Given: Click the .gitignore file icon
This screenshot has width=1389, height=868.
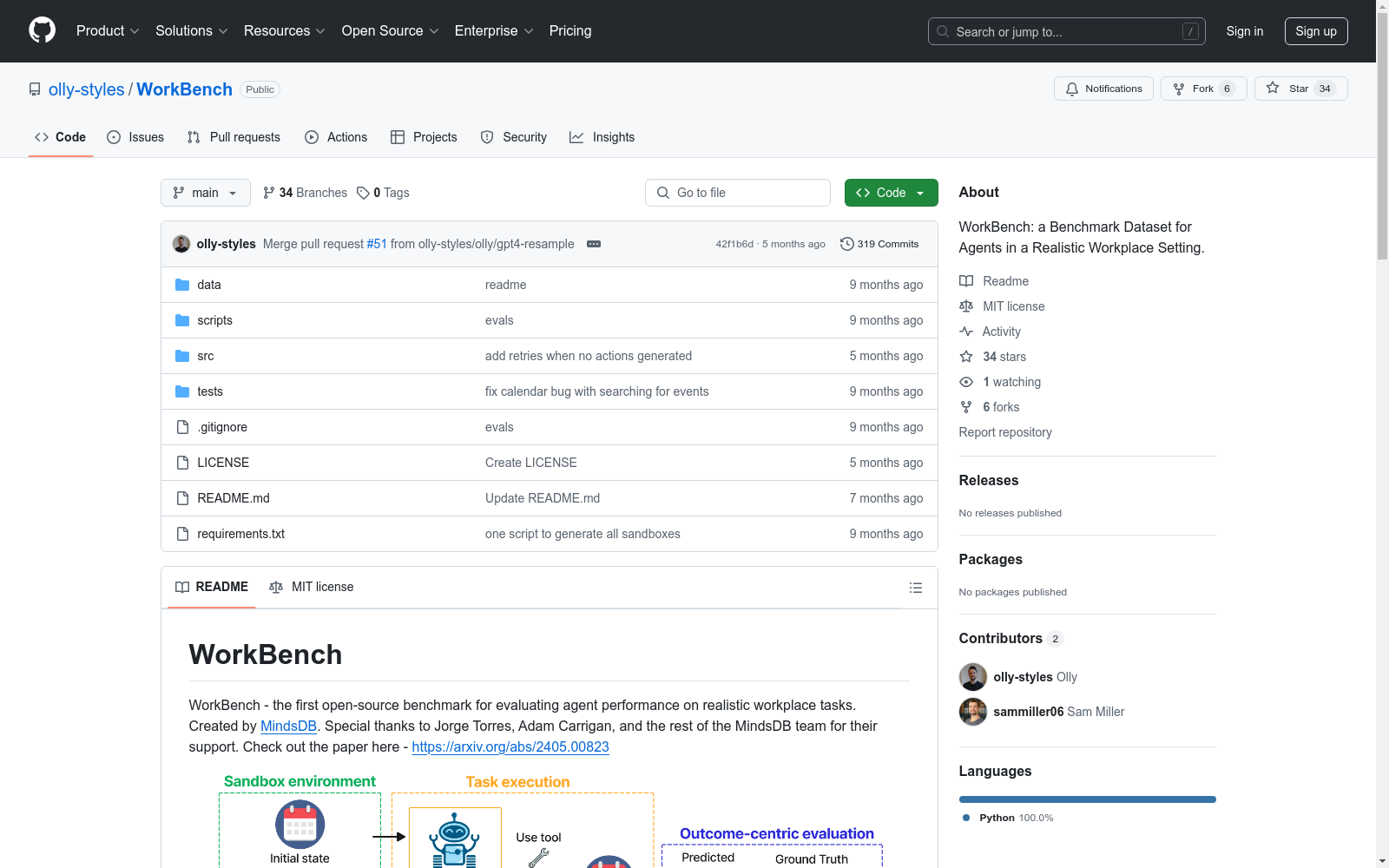Looking at the screenshot, I should [x=182, y=427].
